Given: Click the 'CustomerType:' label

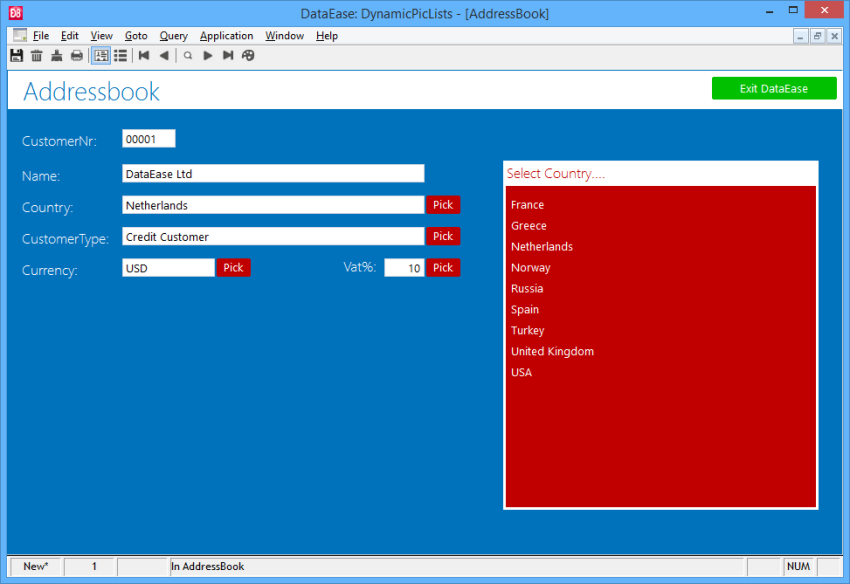Looking at the screenshot, I should click(x=66, y=239).
